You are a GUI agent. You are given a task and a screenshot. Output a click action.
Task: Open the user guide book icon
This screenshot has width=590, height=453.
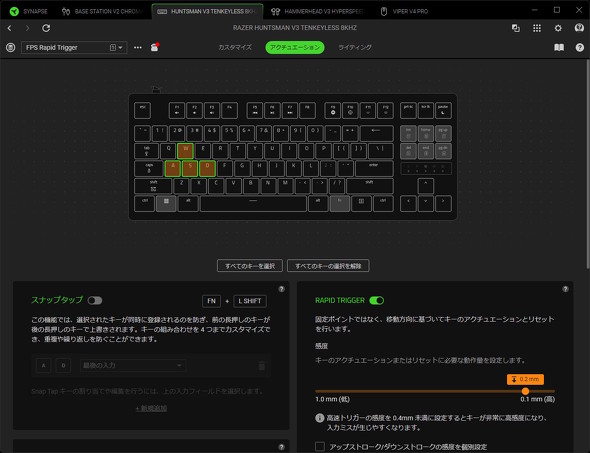(x=559, y=47)
